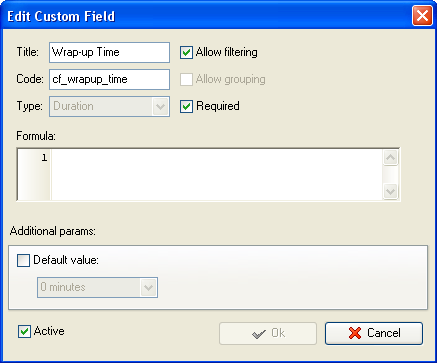Click the Formula scroll down arrow
437x363 pixels.
390,192
